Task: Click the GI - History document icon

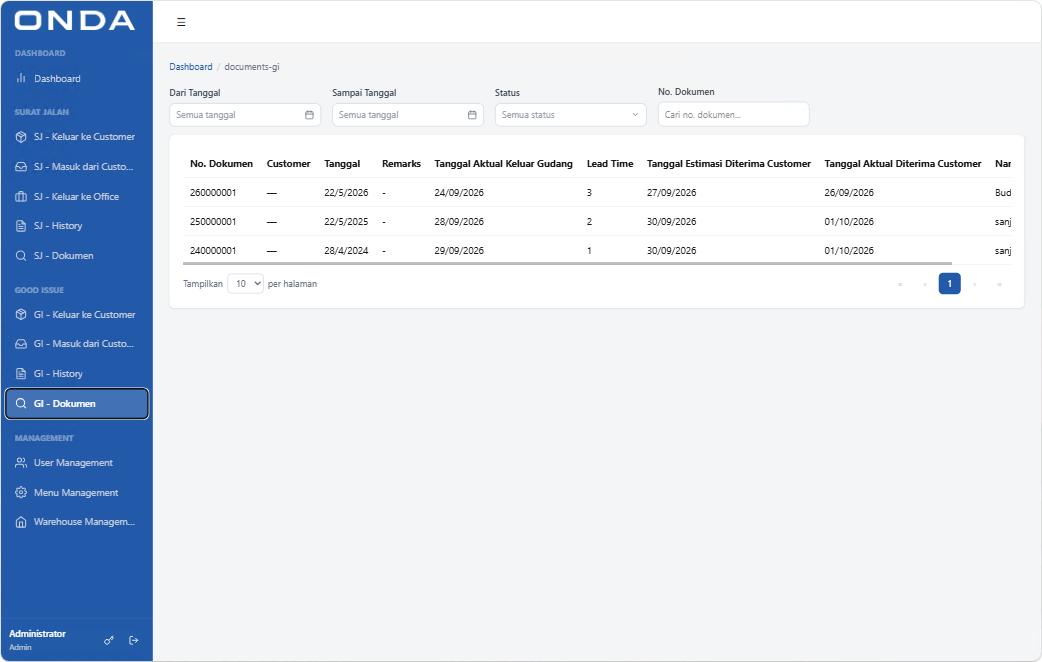Action: click(21, 373)
